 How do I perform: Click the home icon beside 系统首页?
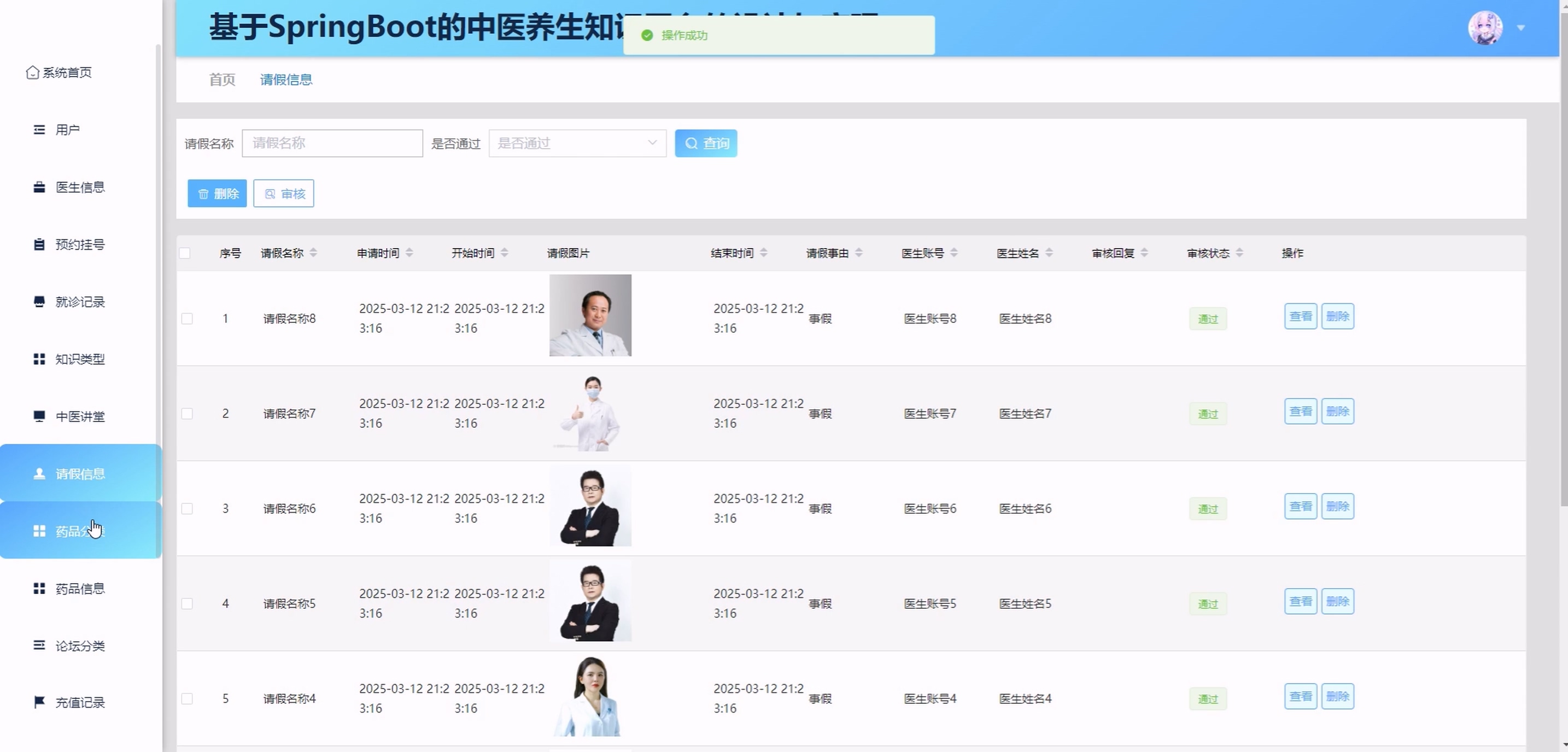pos(32,72)
